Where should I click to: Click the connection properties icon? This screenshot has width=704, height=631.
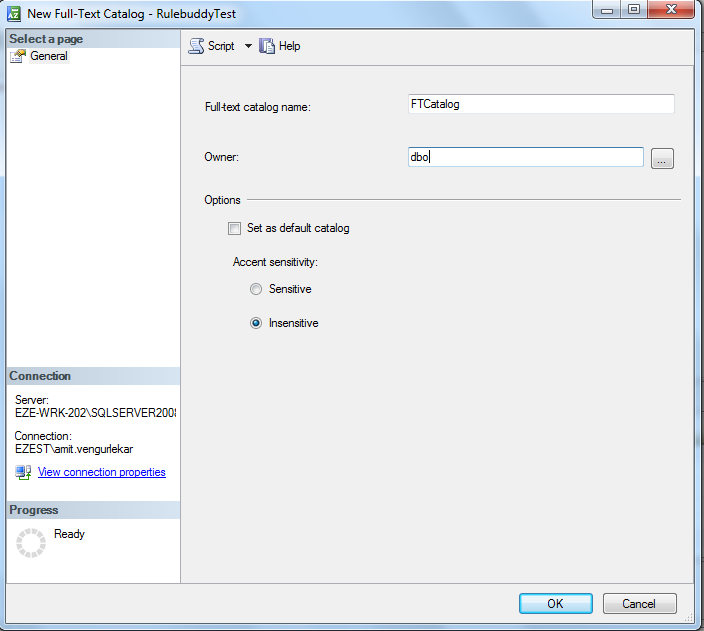tap(23, 472)
